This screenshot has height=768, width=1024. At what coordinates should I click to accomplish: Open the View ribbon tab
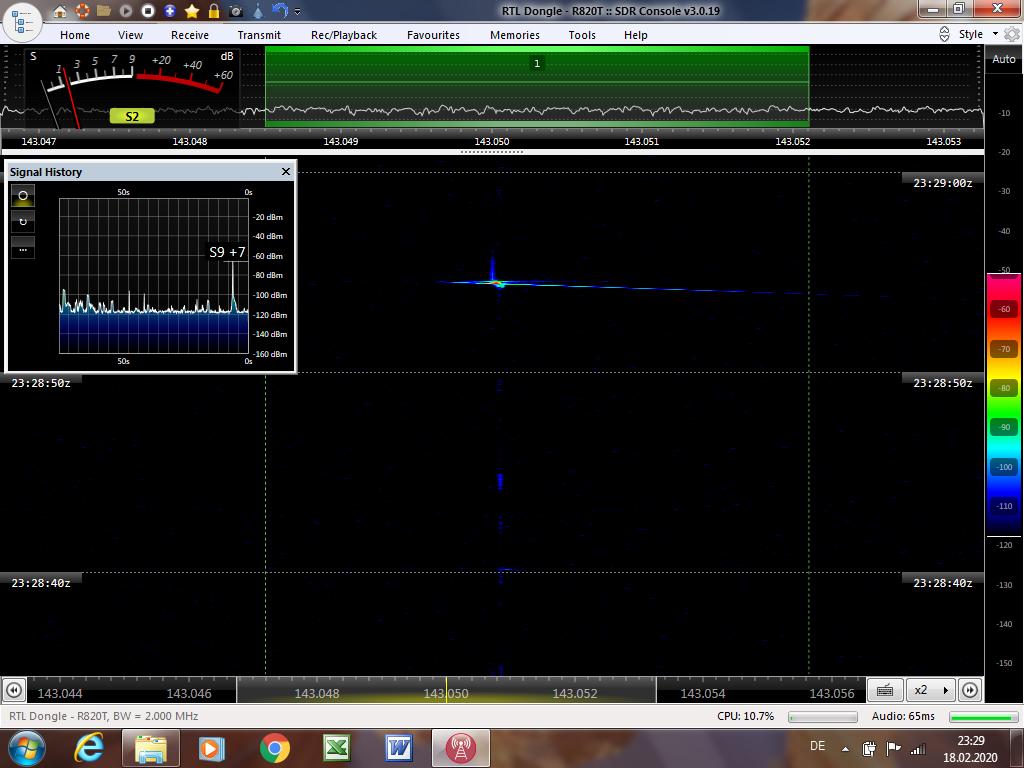[130, 35]
